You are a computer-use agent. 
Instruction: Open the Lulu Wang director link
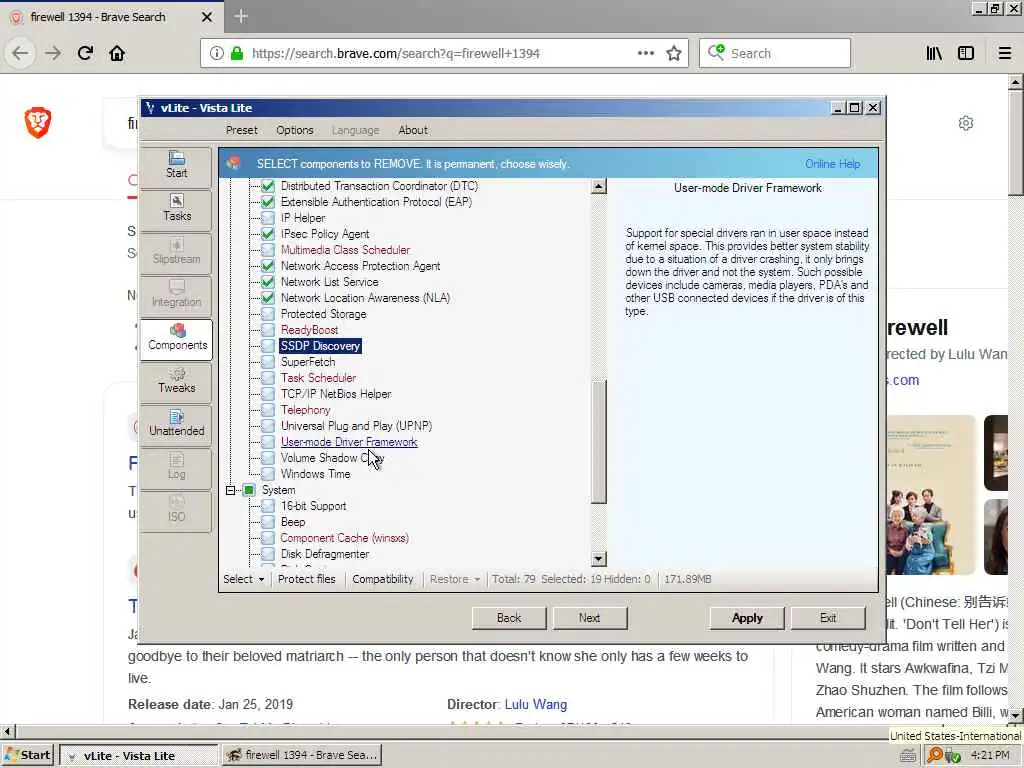[x=536, y=705]
